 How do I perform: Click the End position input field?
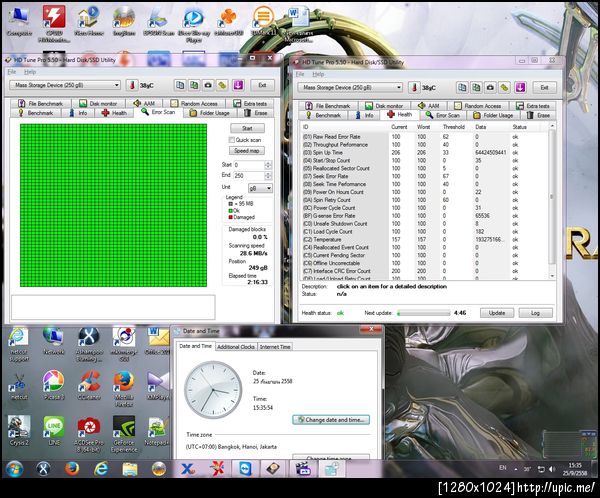(x=249, y=176)
